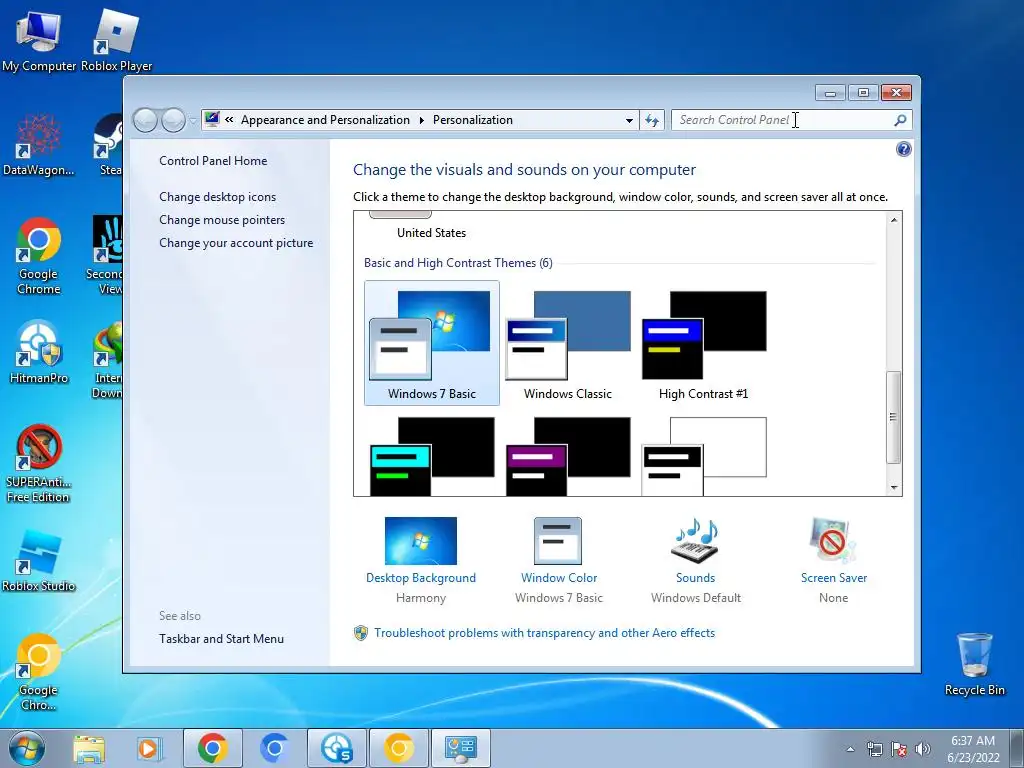The height and width of the screenshot is (768, 1024).
Task: Open the Recycle Bin
Action: (x=974, y=664)
